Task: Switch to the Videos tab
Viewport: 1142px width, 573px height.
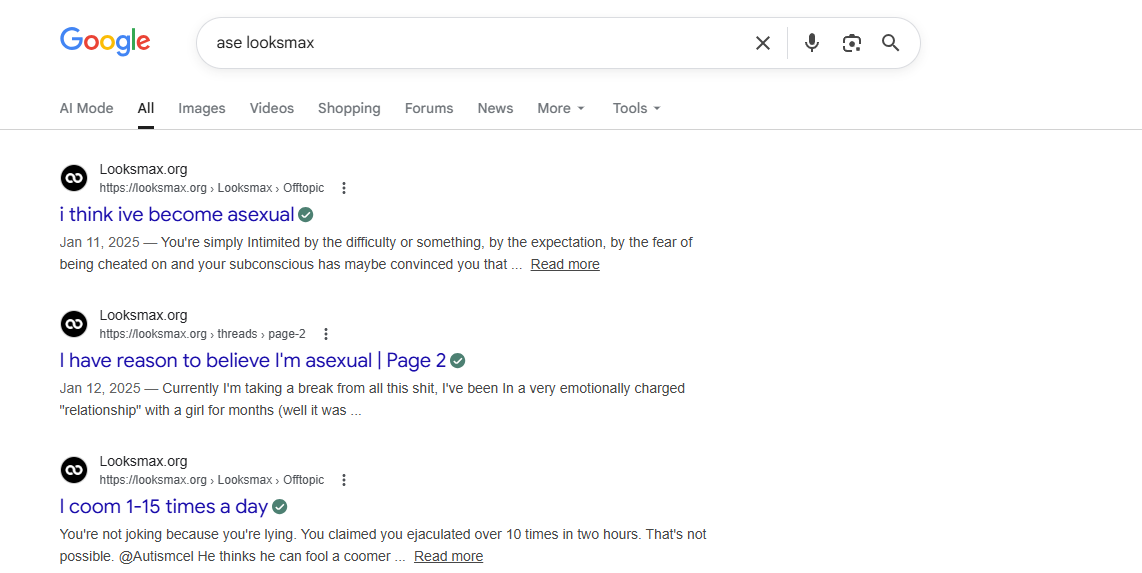Action: [x=272, y=108]
